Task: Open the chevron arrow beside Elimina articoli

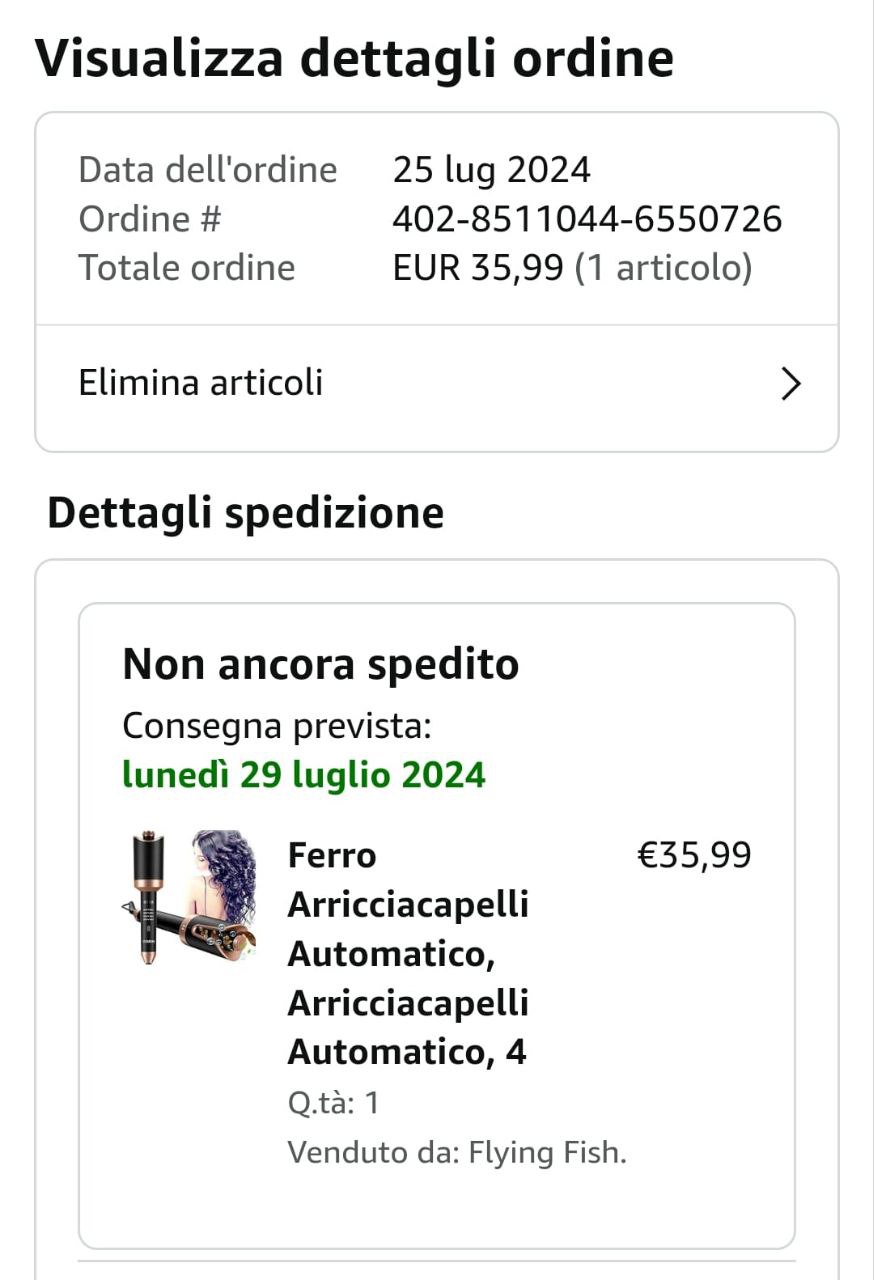Action: tap(791, 384)
